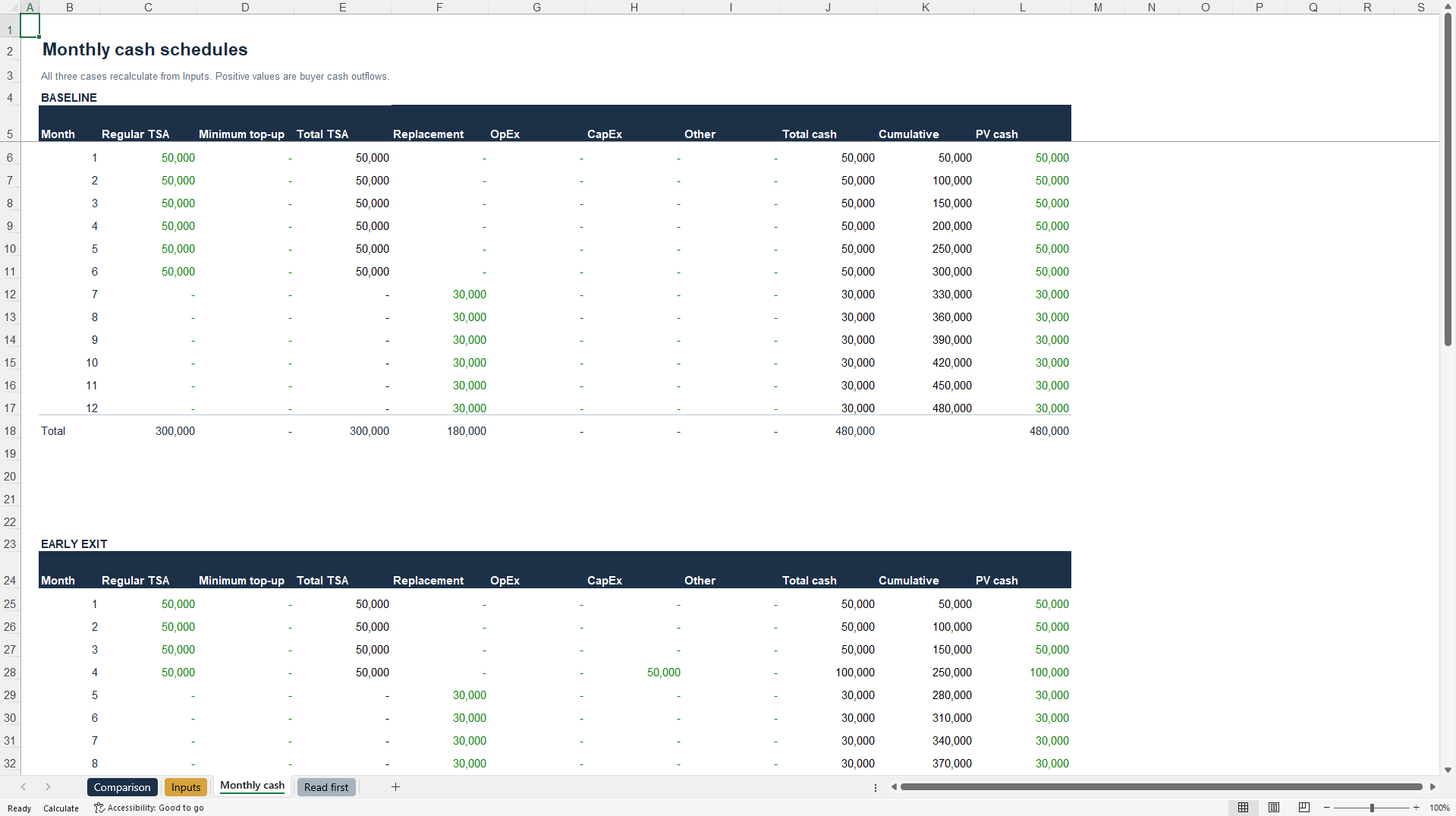
Task: Click the 100% zoom level
Action: 1439,808
